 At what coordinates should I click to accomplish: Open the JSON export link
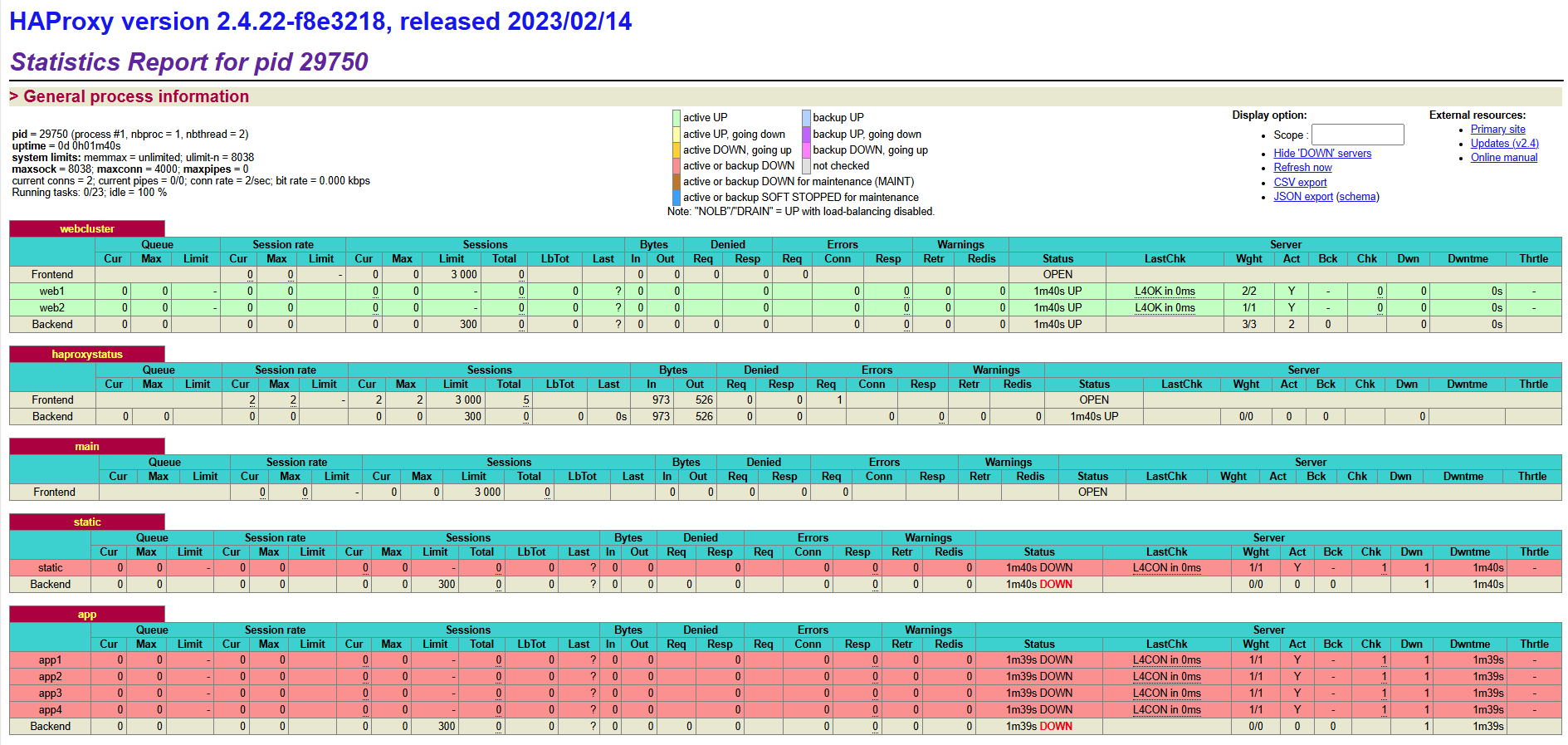click(x=1303, y=196)
